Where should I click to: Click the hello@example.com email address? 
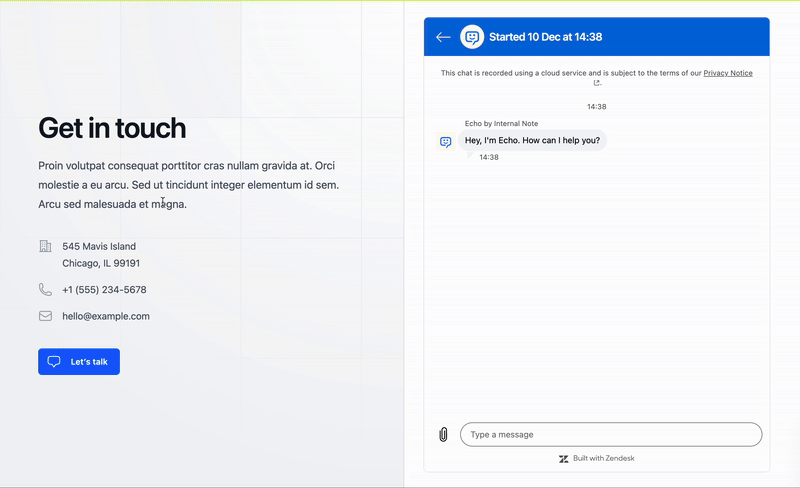coord(106,316)
